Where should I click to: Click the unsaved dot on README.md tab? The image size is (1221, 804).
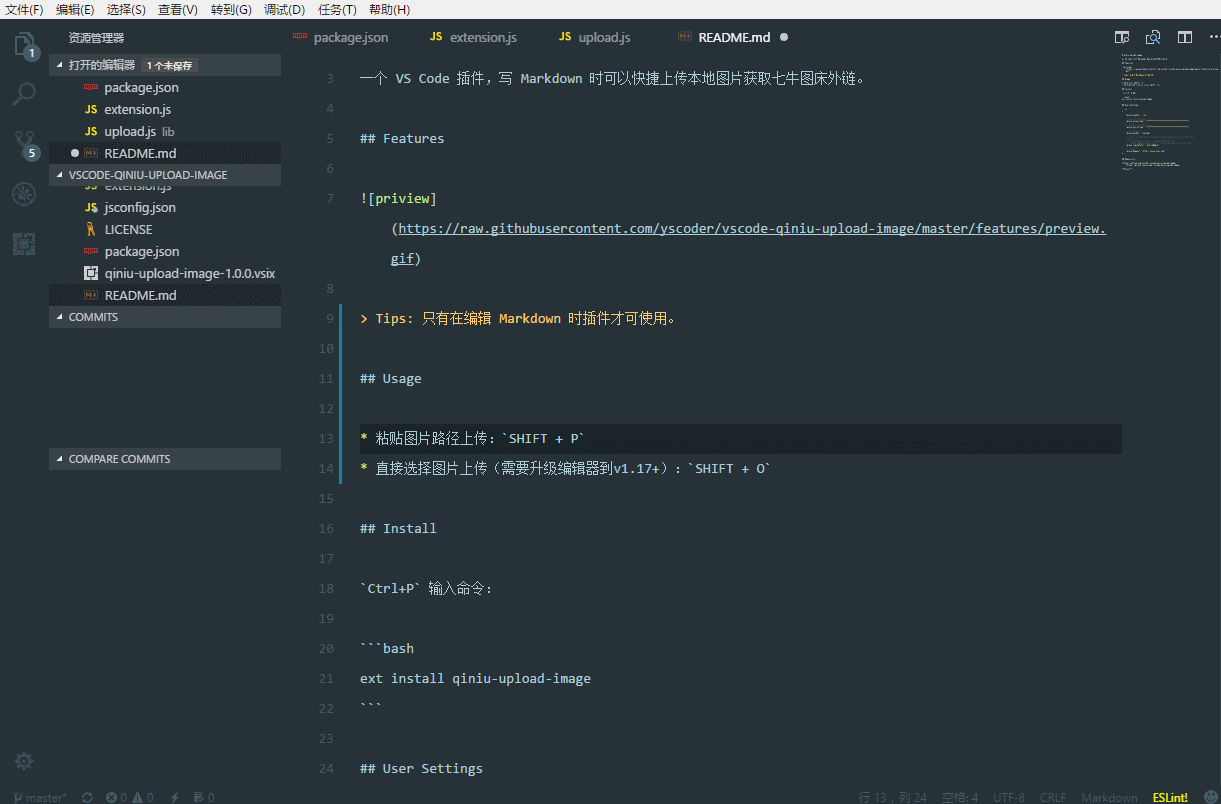784,37
